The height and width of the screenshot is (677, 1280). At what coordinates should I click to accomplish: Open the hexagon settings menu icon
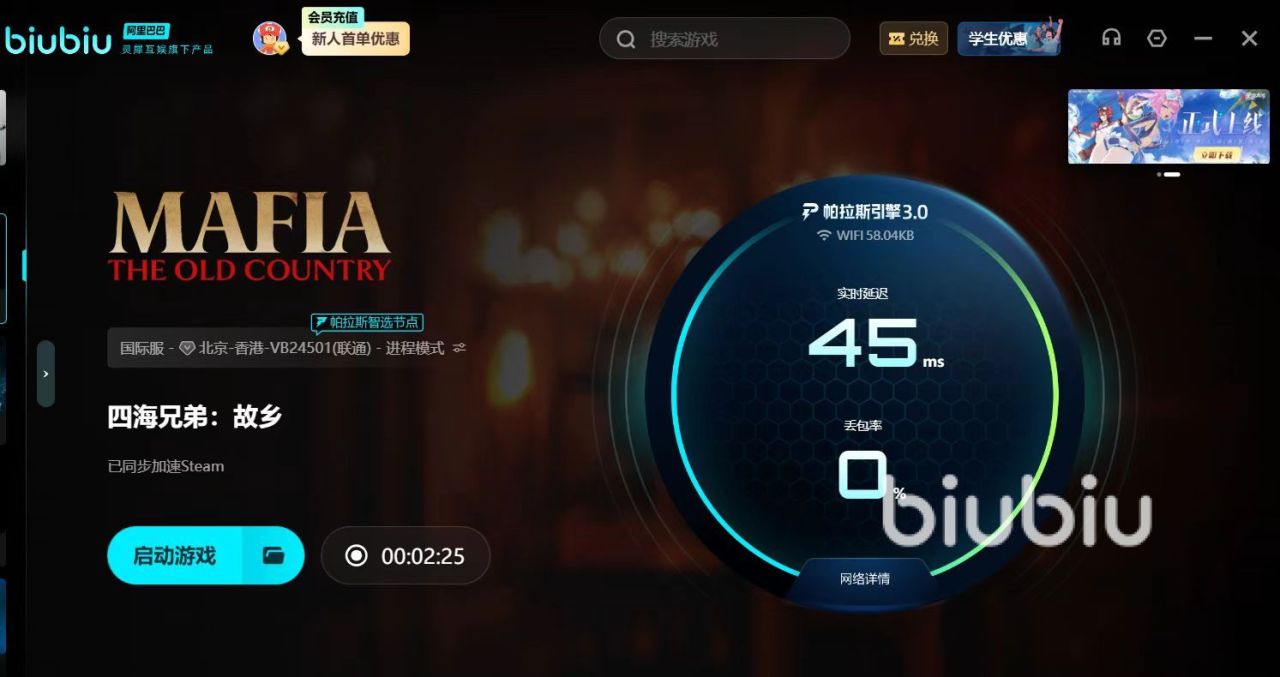[1157, 38]
